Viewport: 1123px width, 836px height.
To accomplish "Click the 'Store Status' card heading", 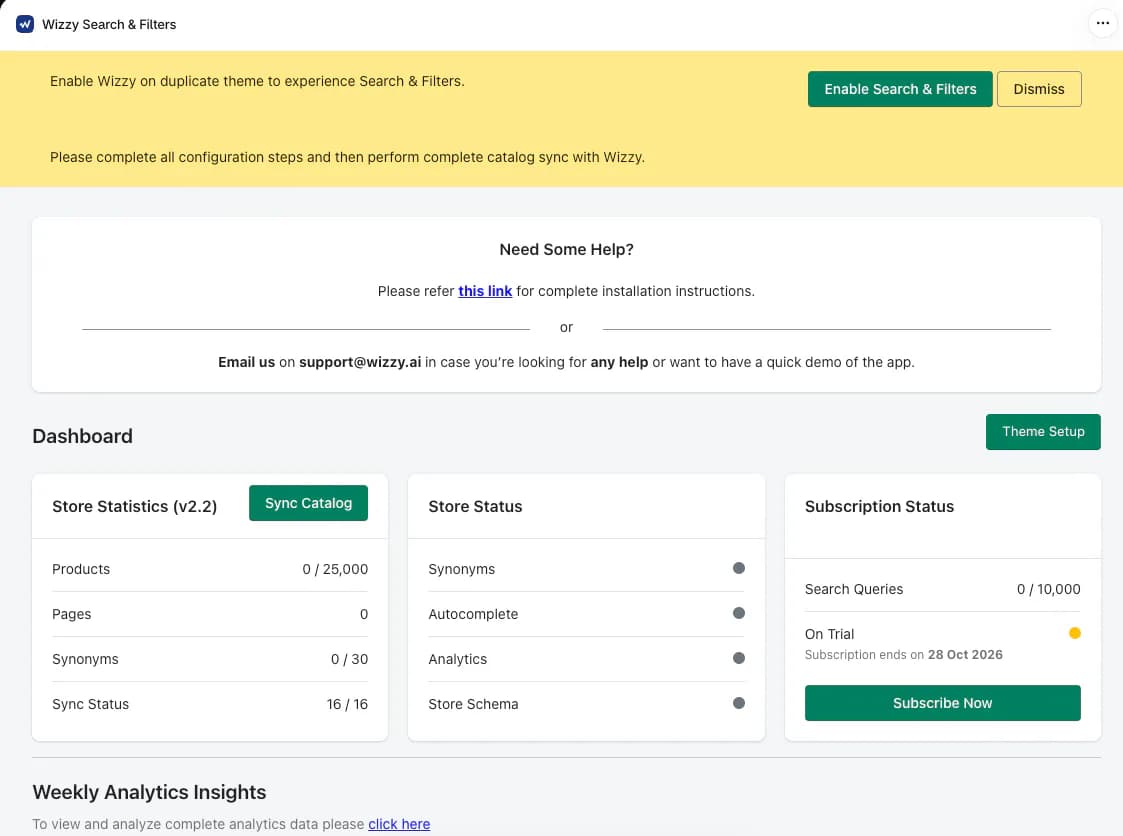I will 475,506.
